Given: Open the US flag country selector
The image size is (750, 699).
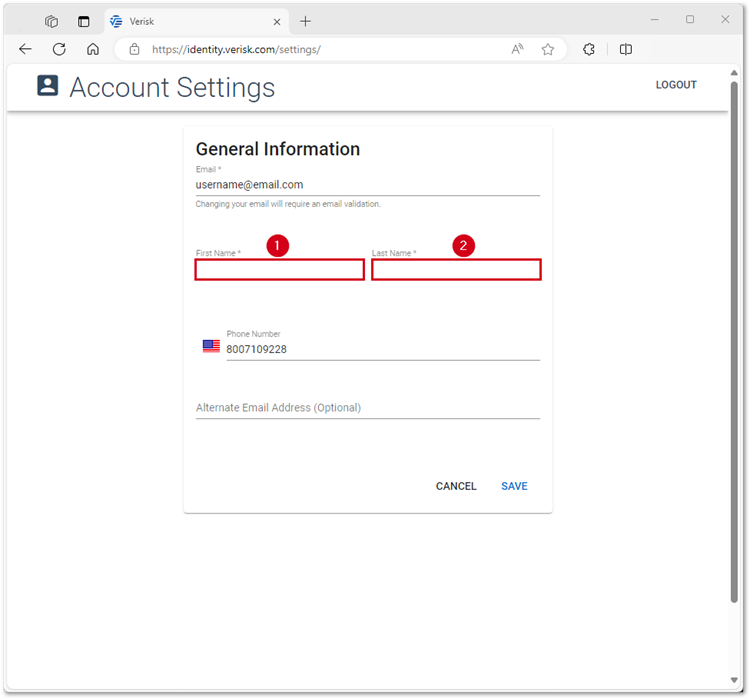Looking at the screenshot, I should [x=211, y=346].
